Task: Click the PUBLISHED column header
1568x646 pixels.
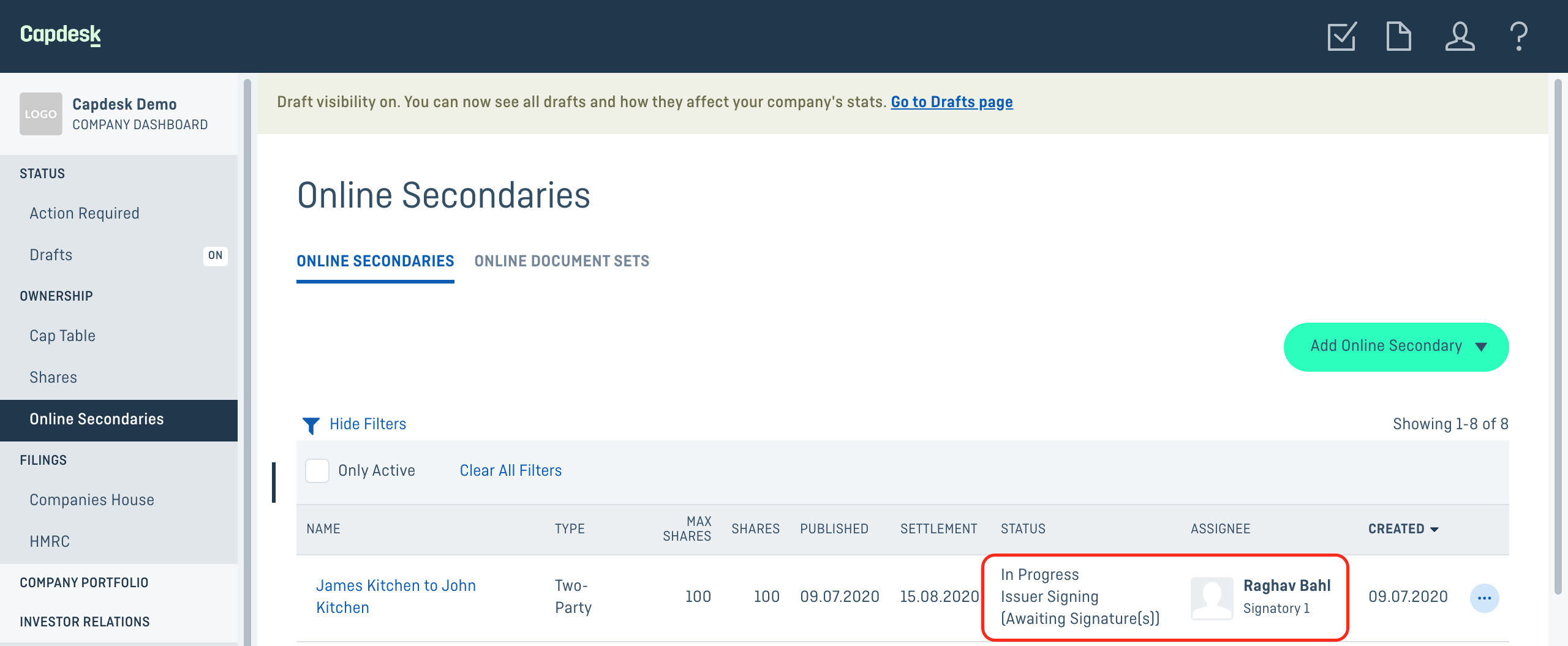Action: 834,529
